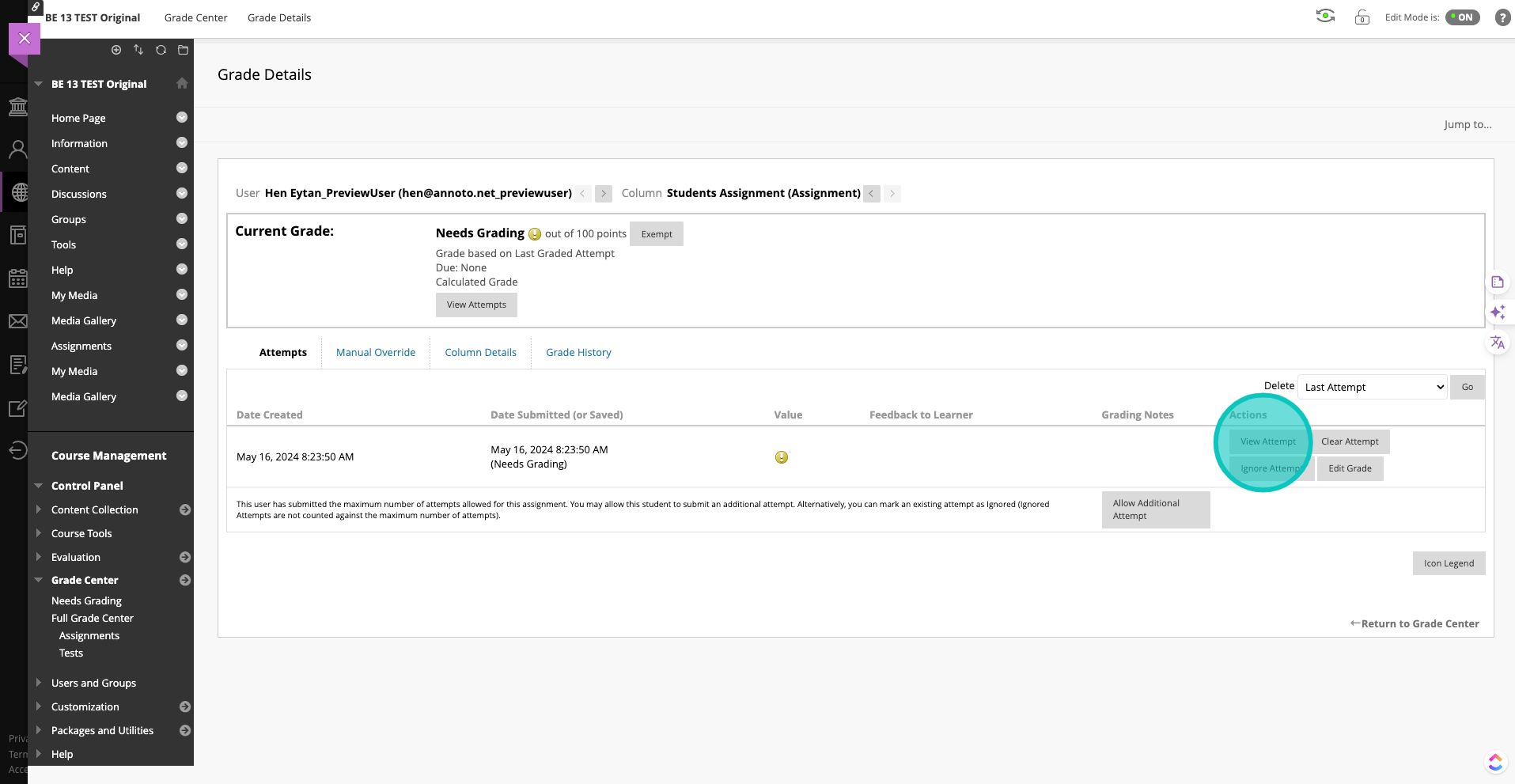This screenshot has height=784, width=1515.
Task: Open the Delete attempt dropdown
Action: click(1373, 387)
